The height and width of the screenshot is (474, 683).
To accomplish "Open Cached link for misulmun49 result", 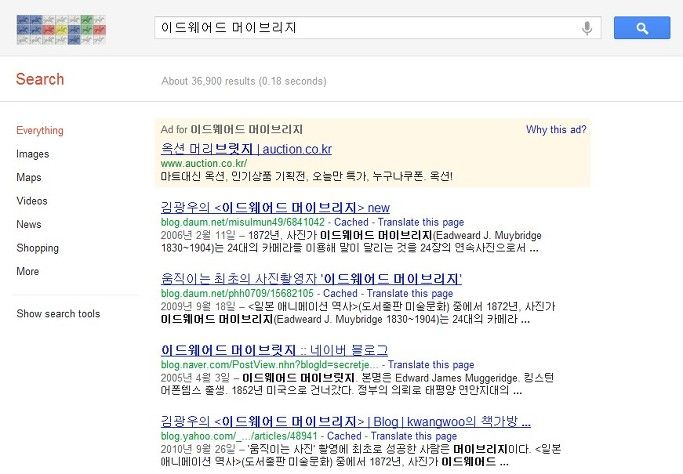I will 351,222.
